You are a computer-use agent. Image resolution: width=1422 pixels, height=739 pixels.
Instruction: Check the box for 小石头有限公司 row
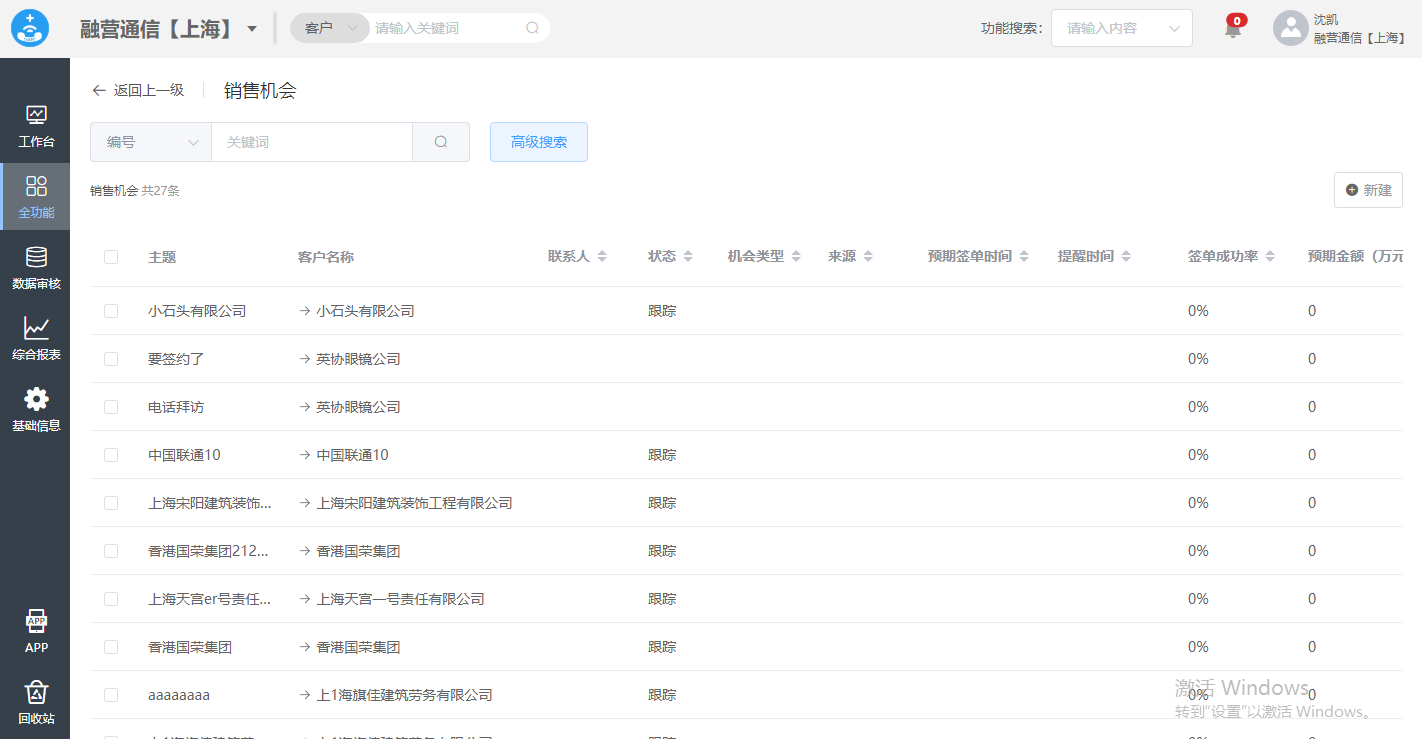(111, 311)
